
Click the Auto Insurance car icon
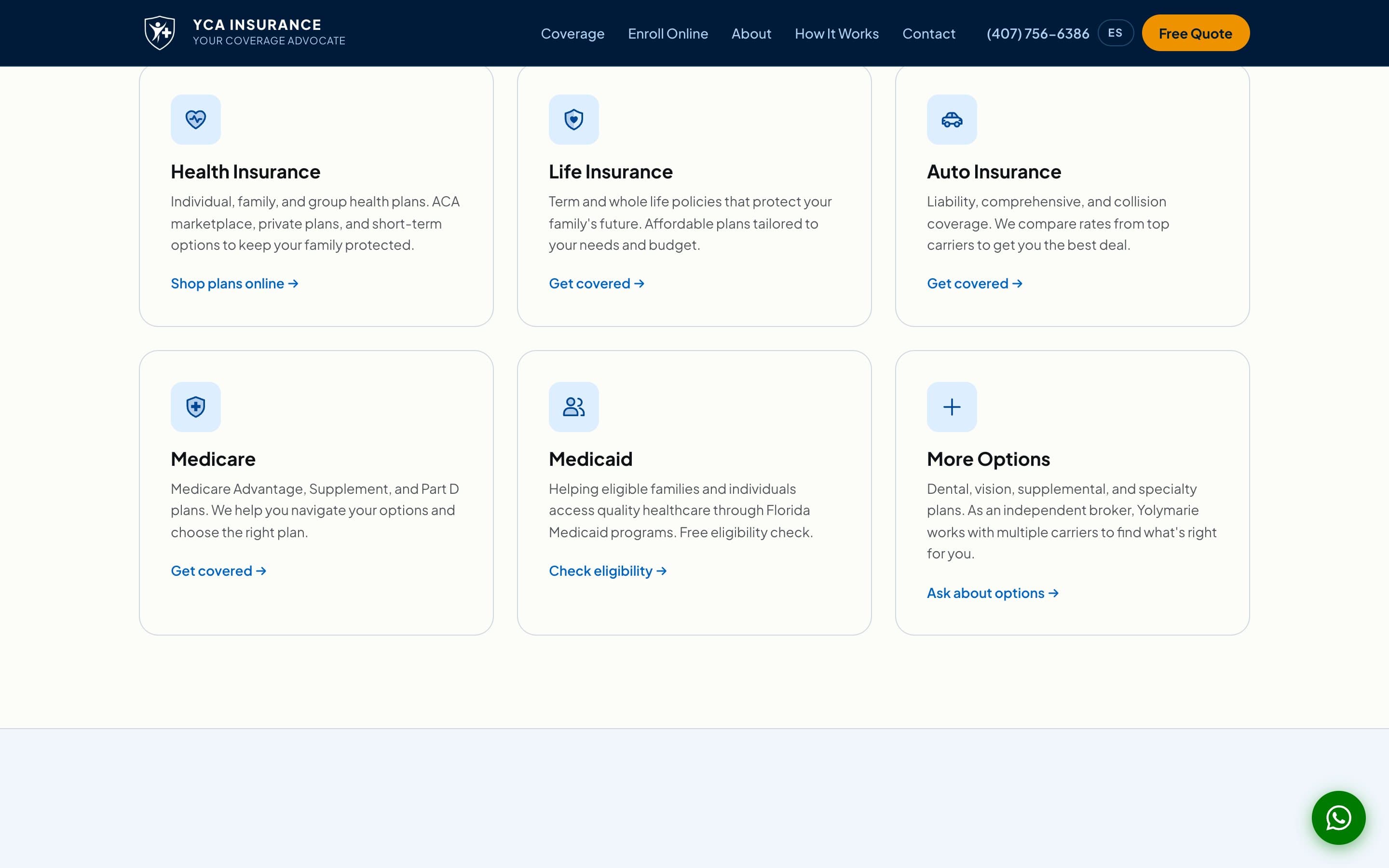click(952, 120)
